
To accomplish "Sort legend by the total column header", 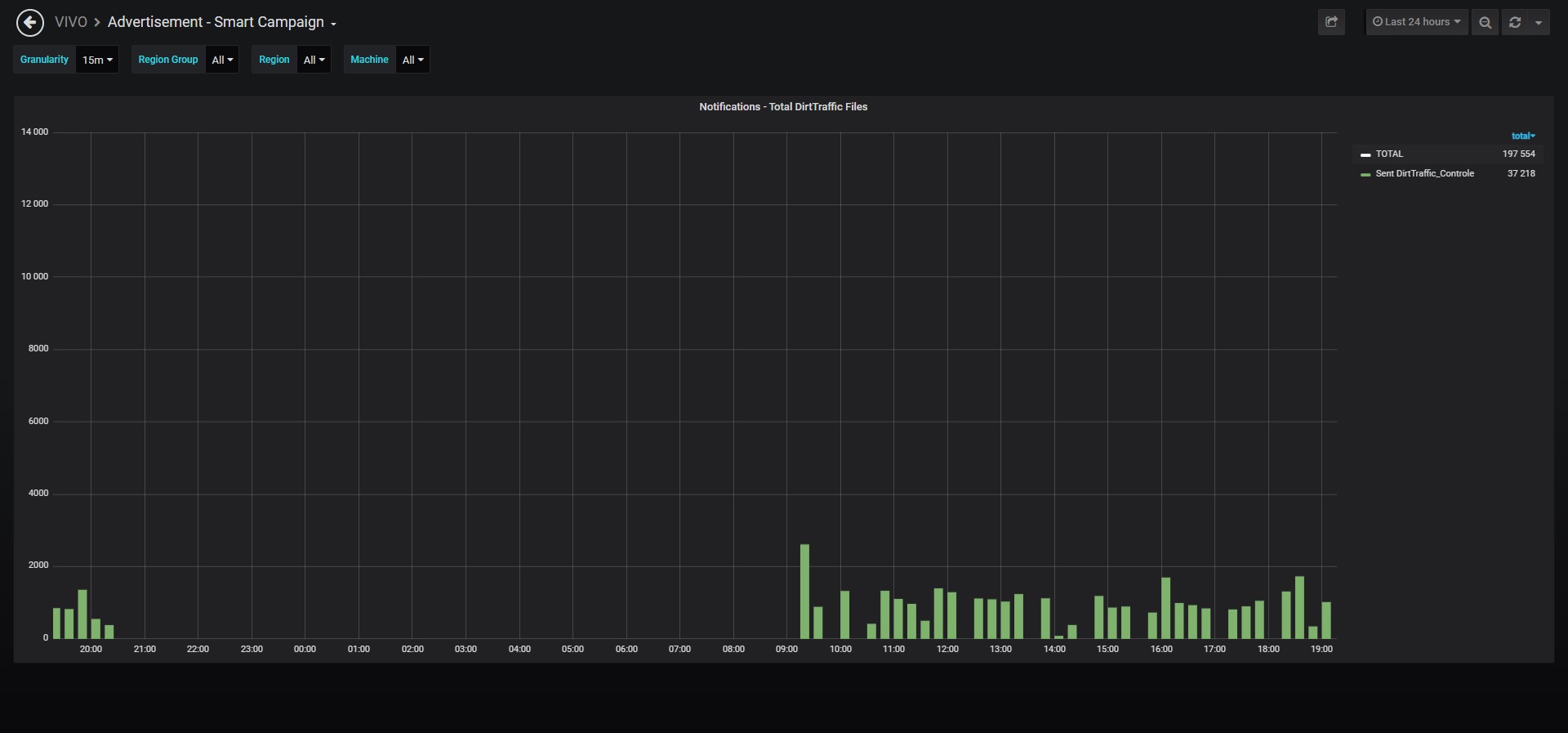I will pyautogui.click(x=1523, y=136).
